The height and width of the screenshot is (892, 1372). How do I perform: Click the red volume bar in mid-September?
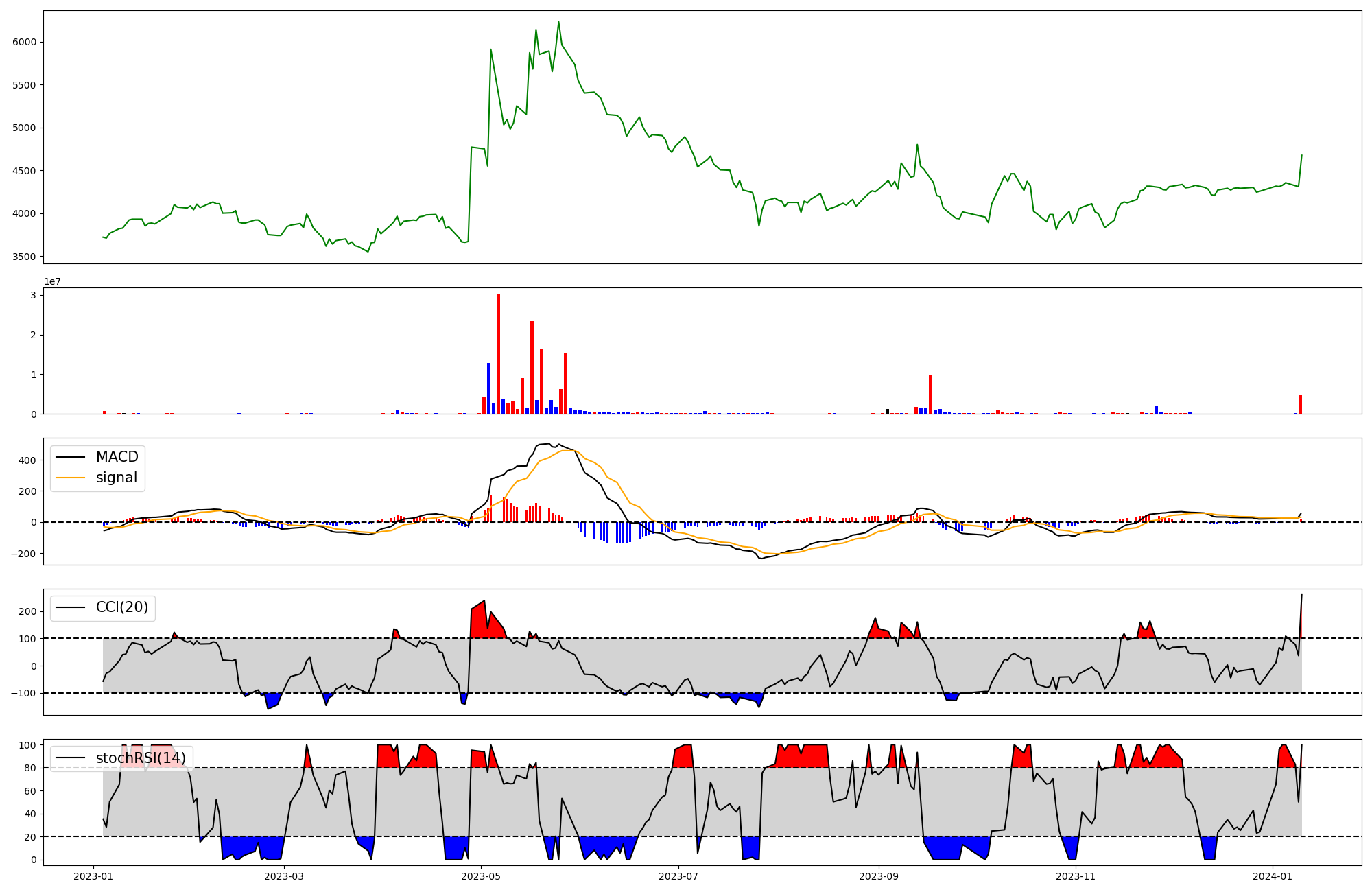930,395
